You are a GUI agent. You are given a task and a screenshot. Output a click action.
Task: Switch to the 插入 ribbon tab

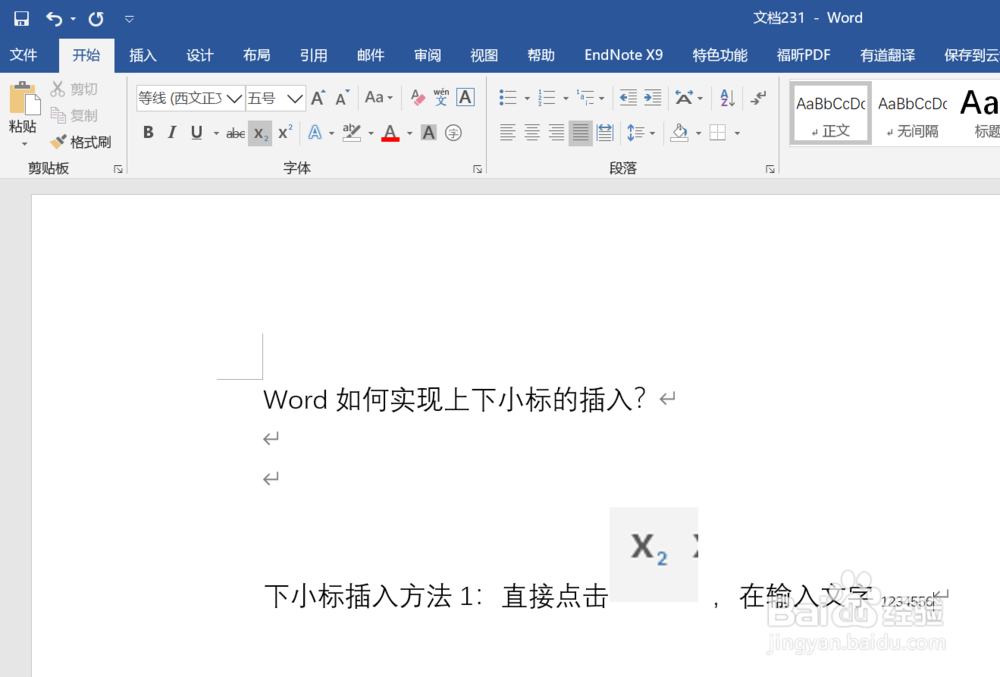tap(142, 55)
